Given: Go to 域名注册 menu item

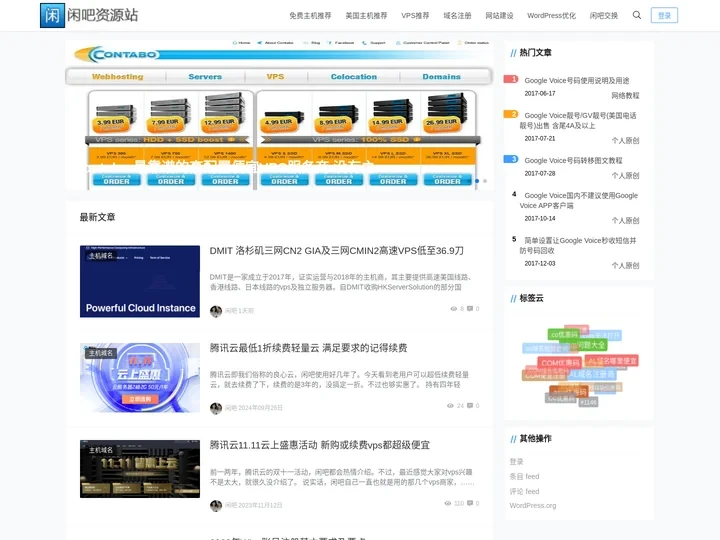Looking at the screenshot, I should coord(457,16).
